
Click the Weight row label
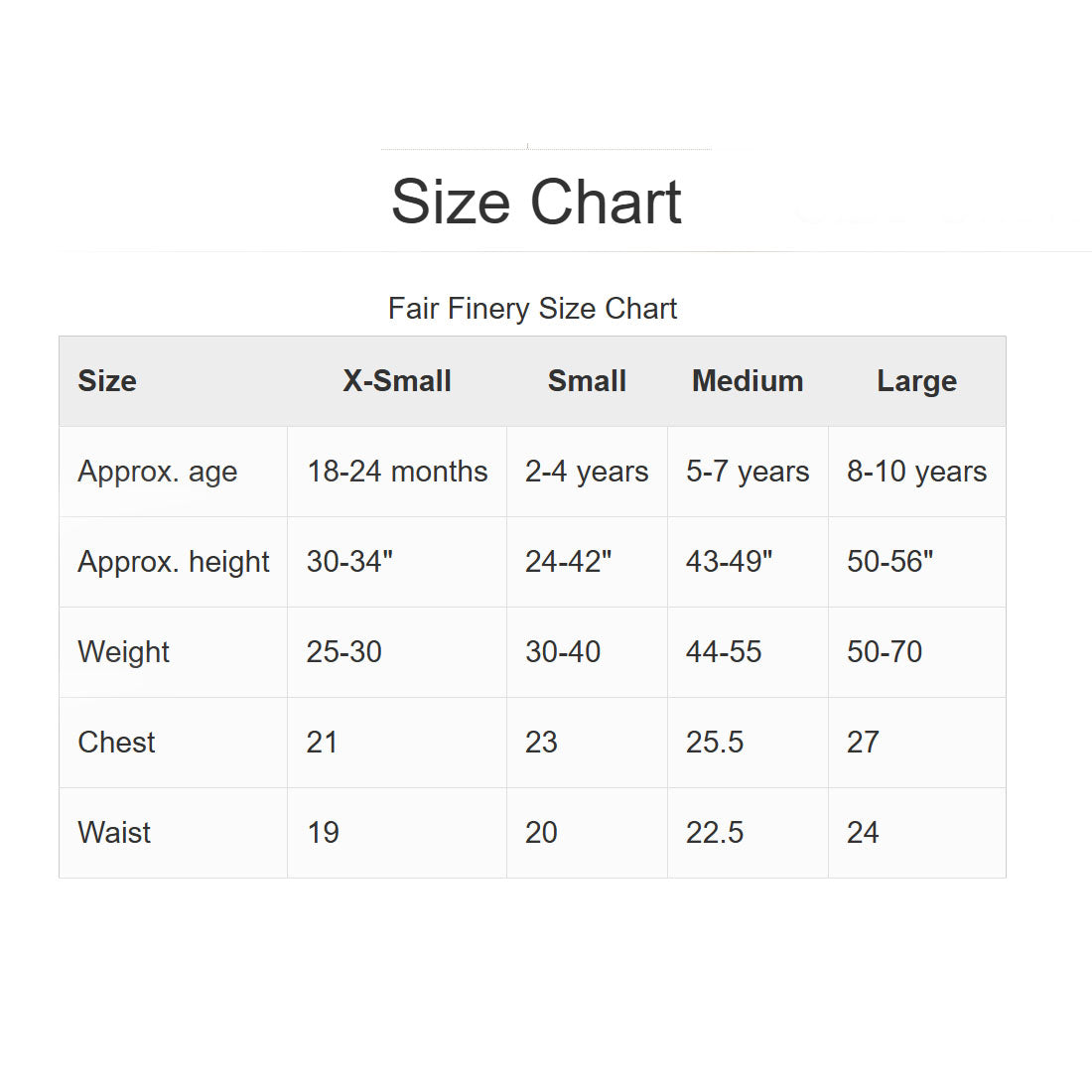tap(124, 652)
